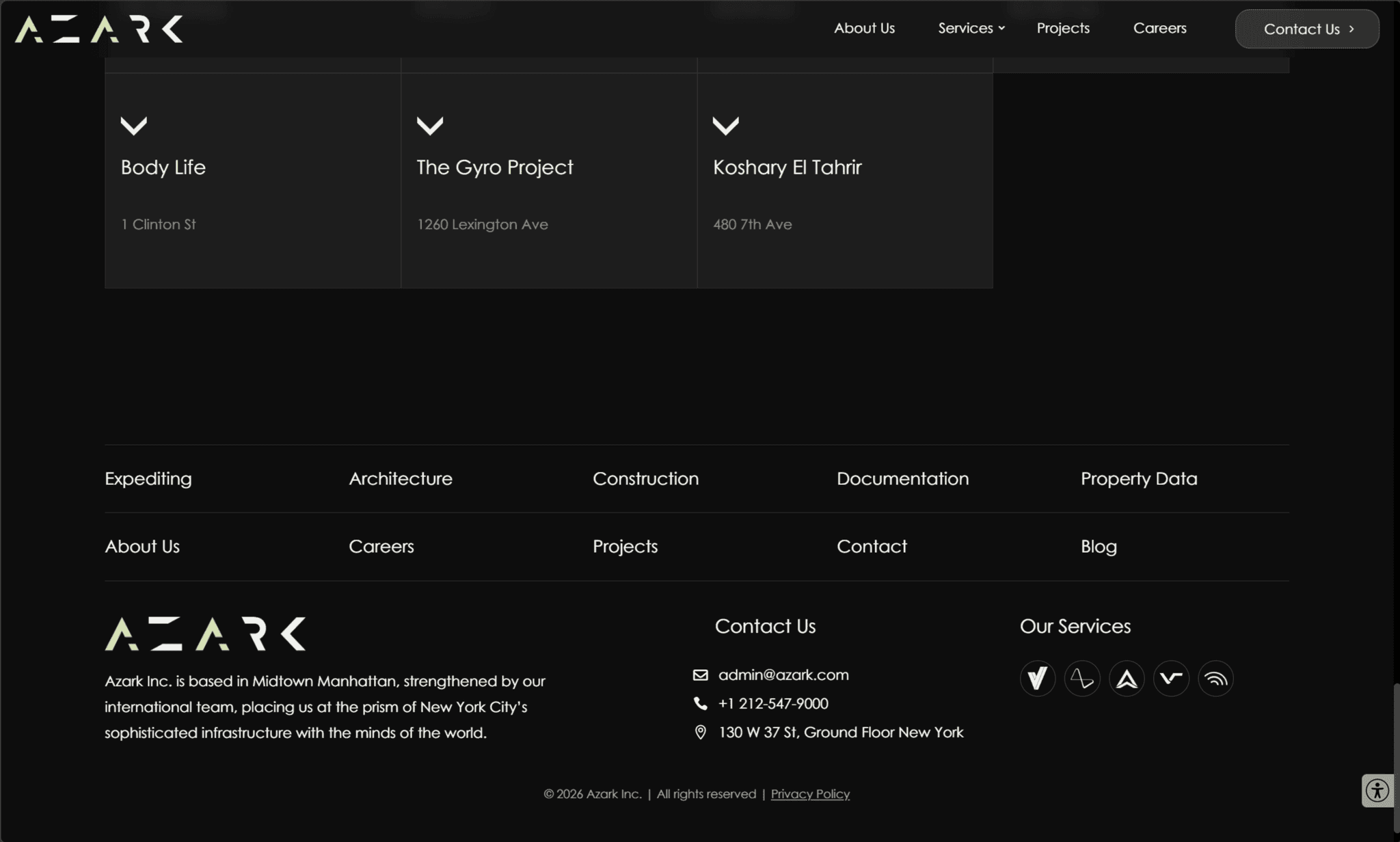Click the V-shaped service icon under Our Services

pos(1038,679)
